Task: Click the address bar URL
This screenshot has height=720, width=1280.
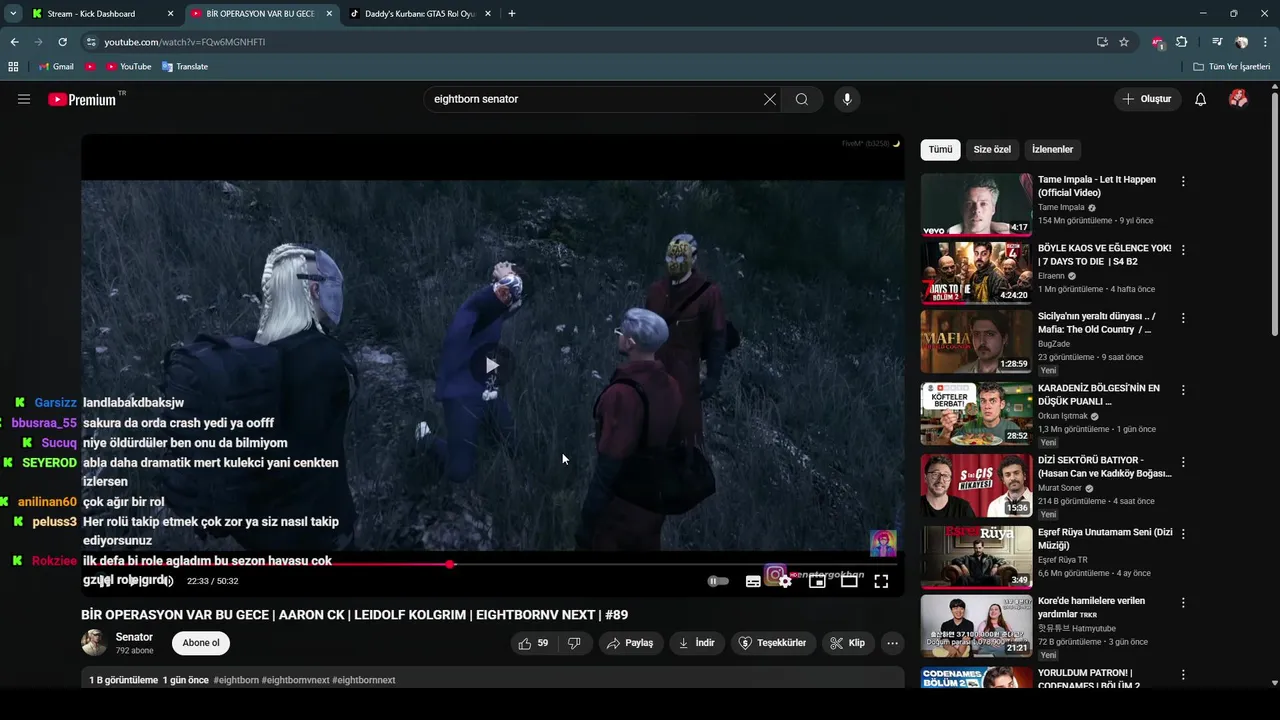Action: [185, 42]
